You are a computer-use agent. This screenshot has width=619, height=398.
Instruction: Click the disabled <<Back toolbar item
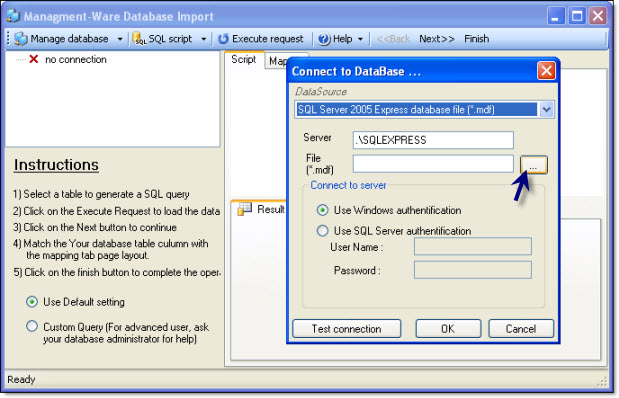coord(393,39)
